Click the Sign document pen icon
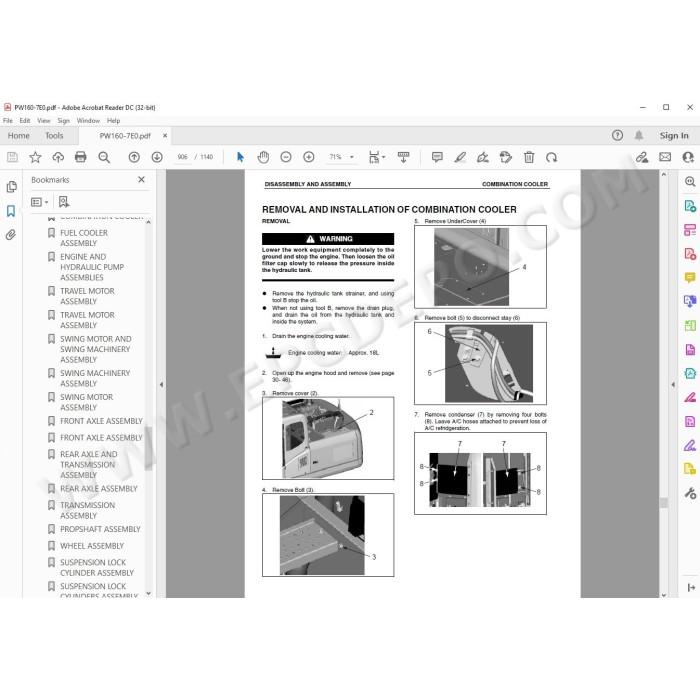700x700 pixels. point(483,157)
